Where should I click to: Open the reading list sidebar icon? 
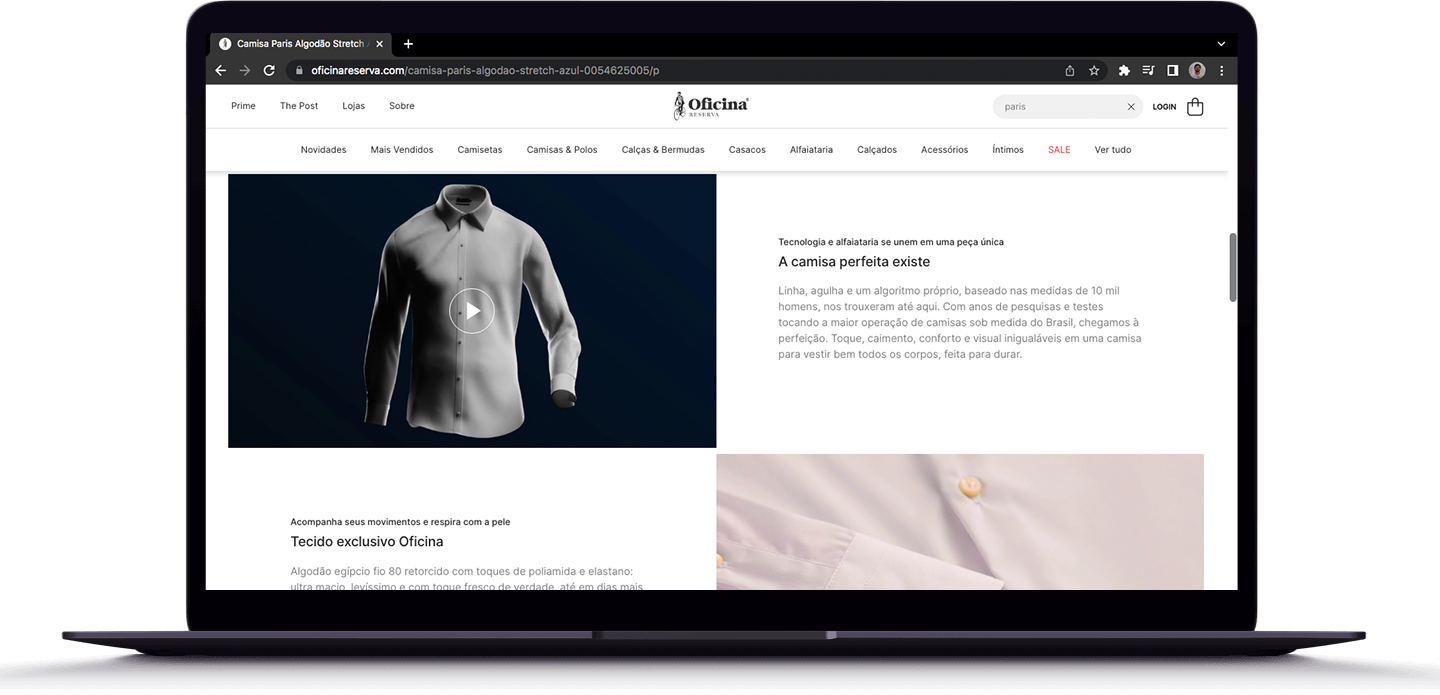pos(1171,70)
